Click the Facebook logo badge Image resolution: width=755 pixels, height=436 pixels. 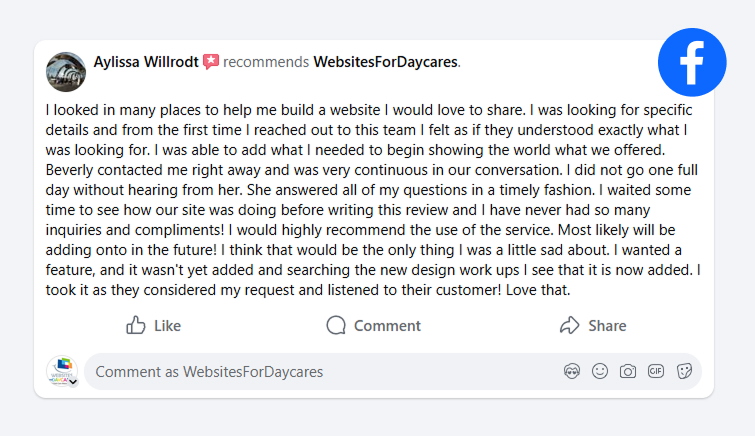click(x=691, y=62)
